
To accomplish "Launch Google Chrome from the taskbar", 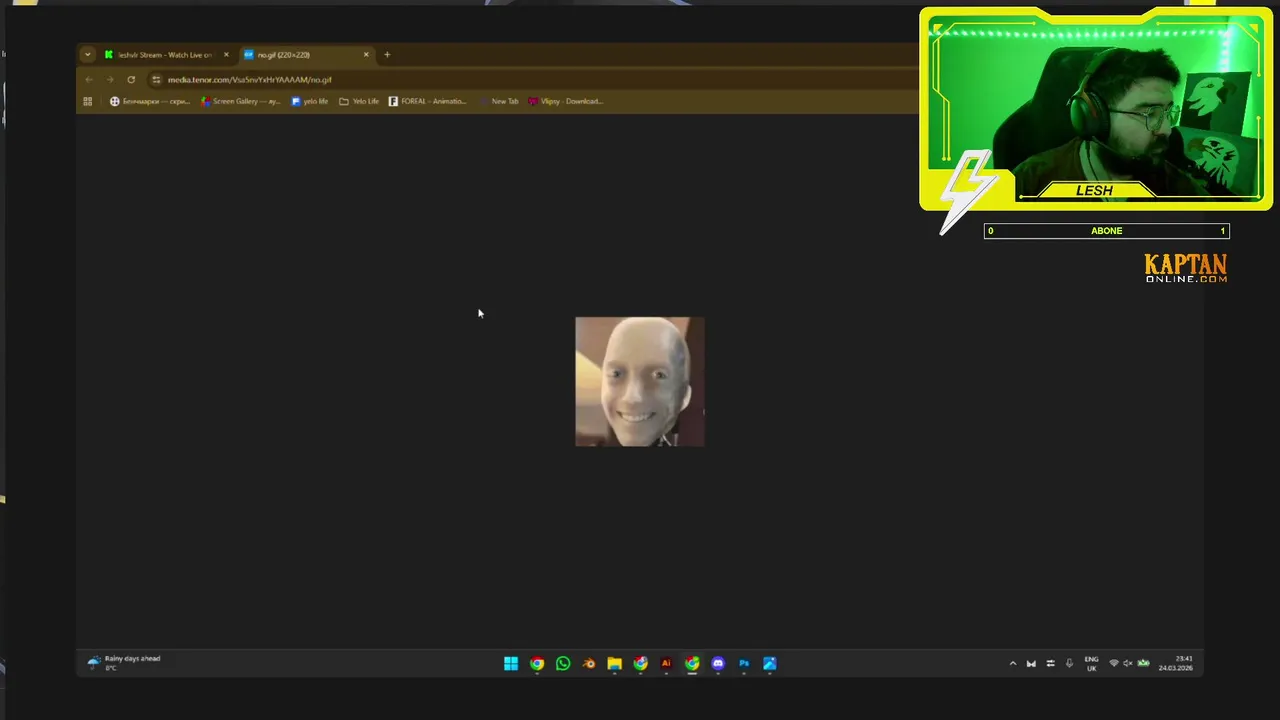I will tap(537, 663).
